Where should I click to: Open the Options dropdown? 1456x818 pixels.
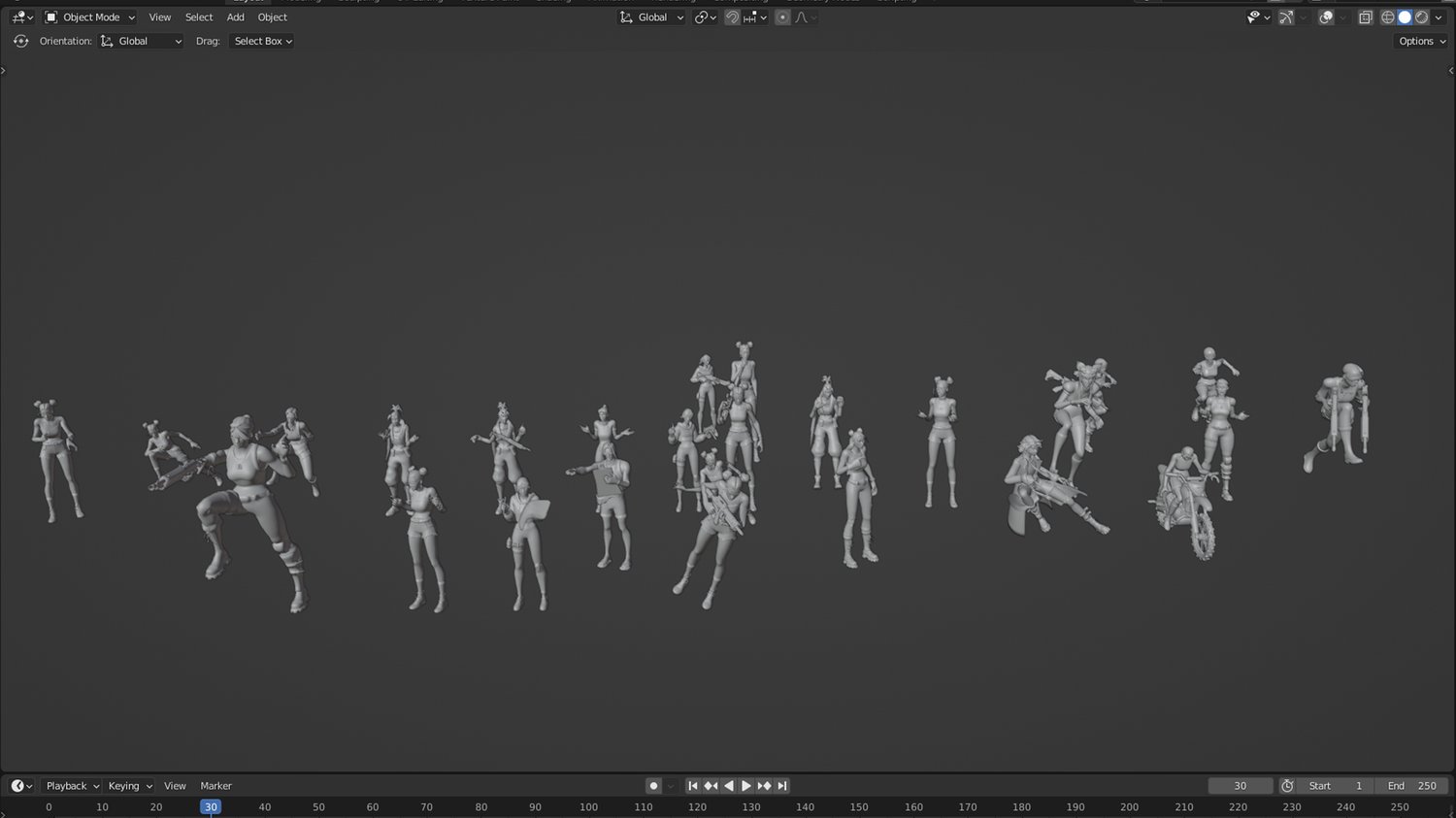[x=1422, y=41]
